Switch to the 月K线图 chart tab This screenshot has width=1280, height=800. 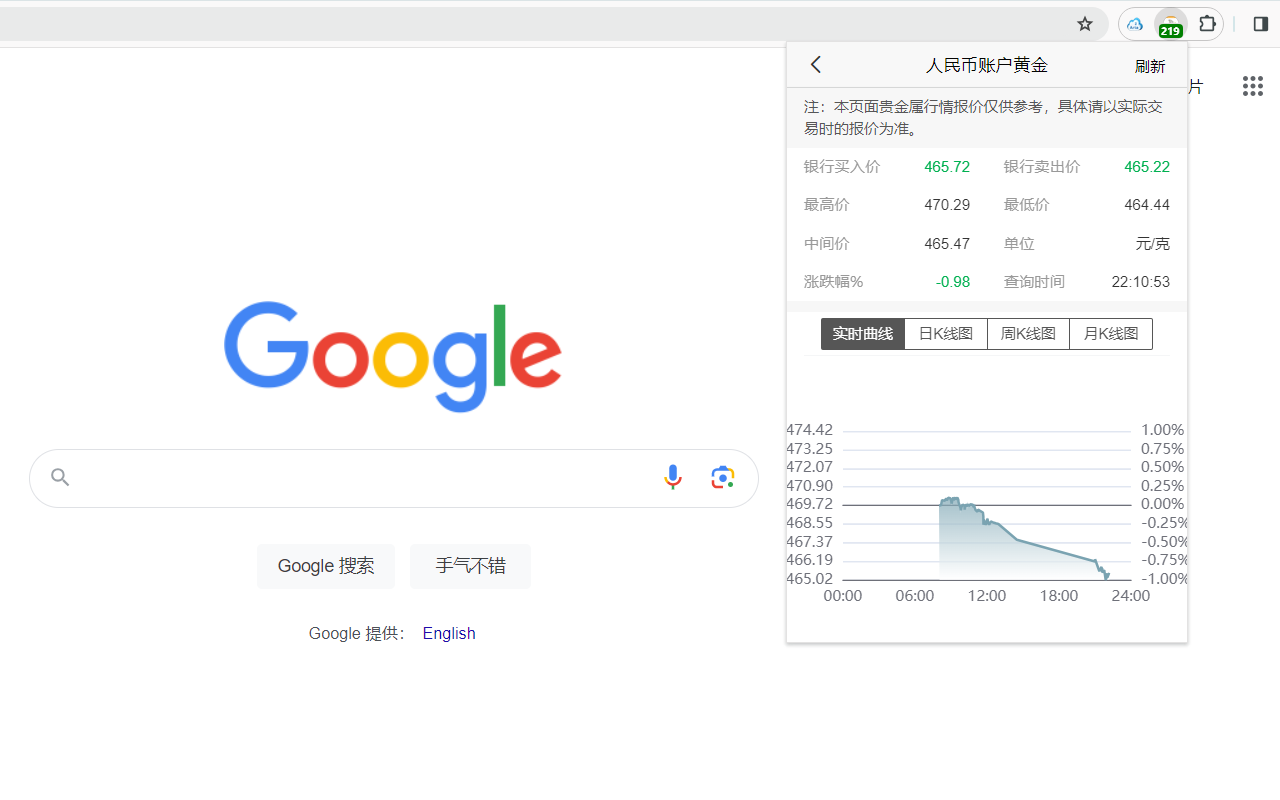1110,333
